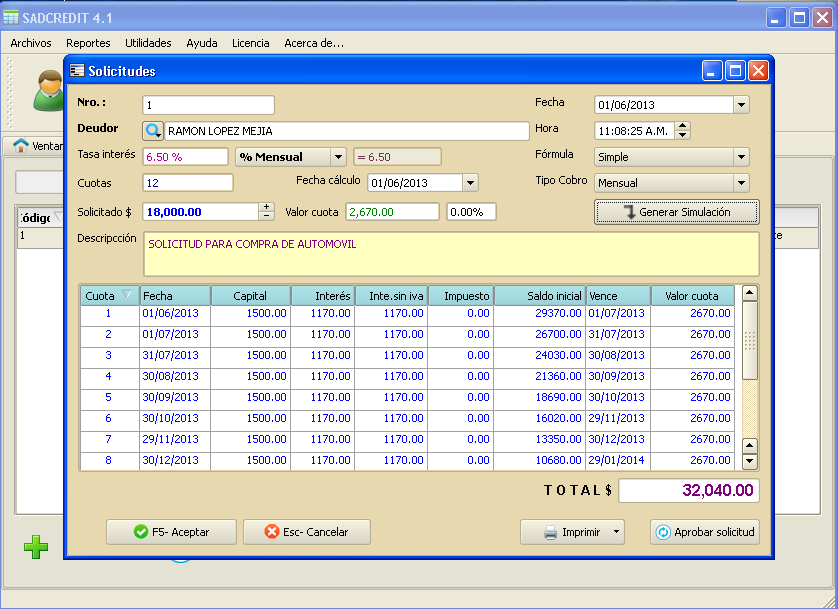Expand the Fecha date dropdown

point(740,105)
